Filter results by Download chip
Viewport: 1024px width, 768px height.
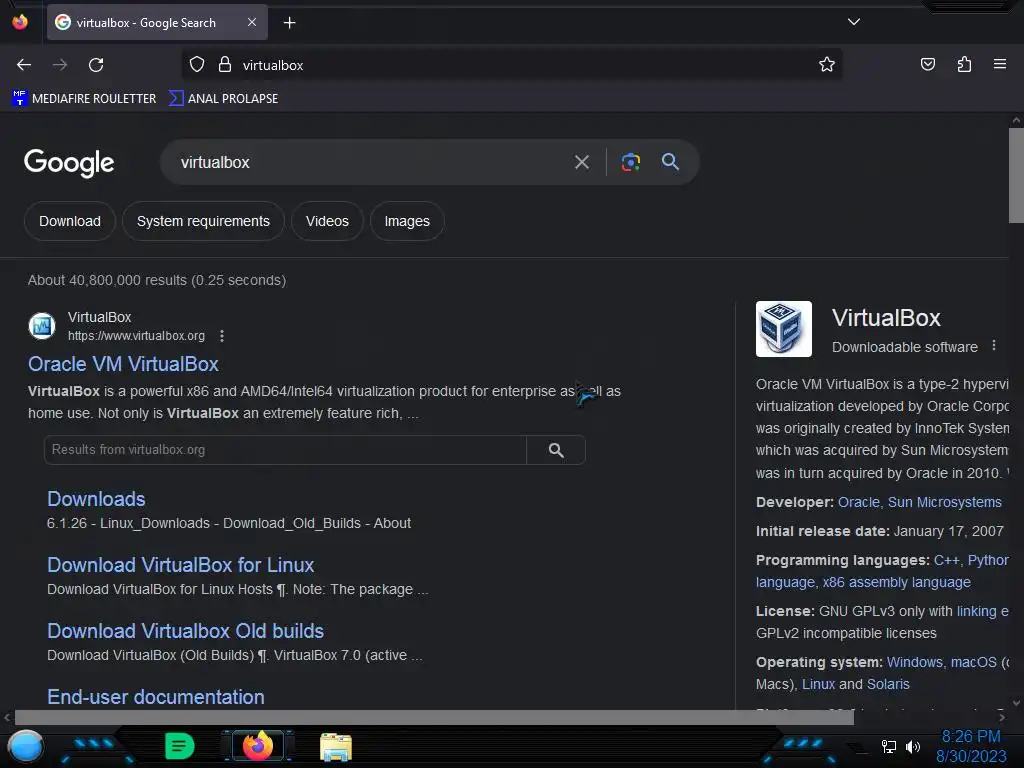tap(70, 221)
